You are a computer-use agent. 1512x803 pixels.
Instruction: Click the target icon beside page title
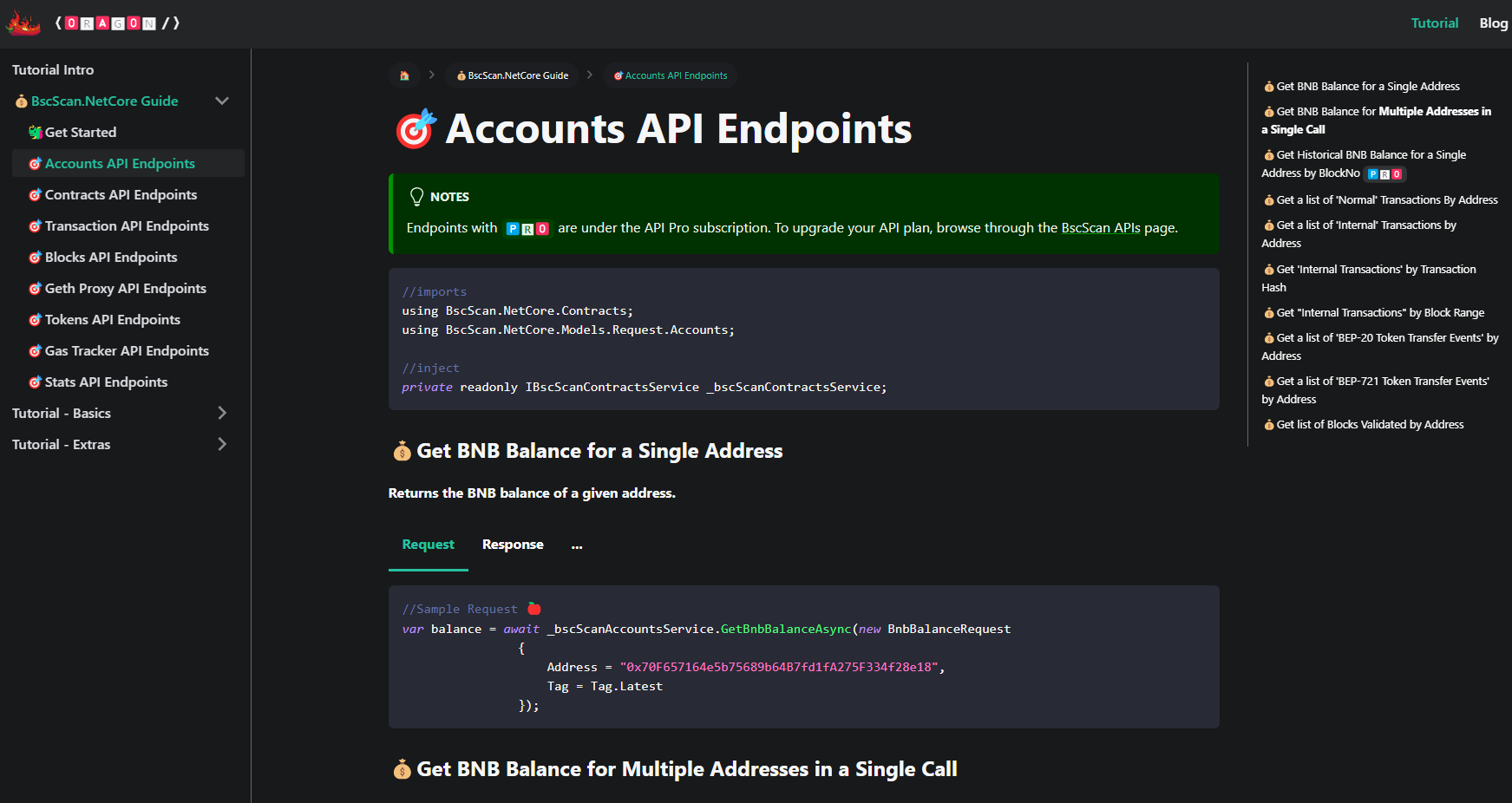[x=416, y=129]
